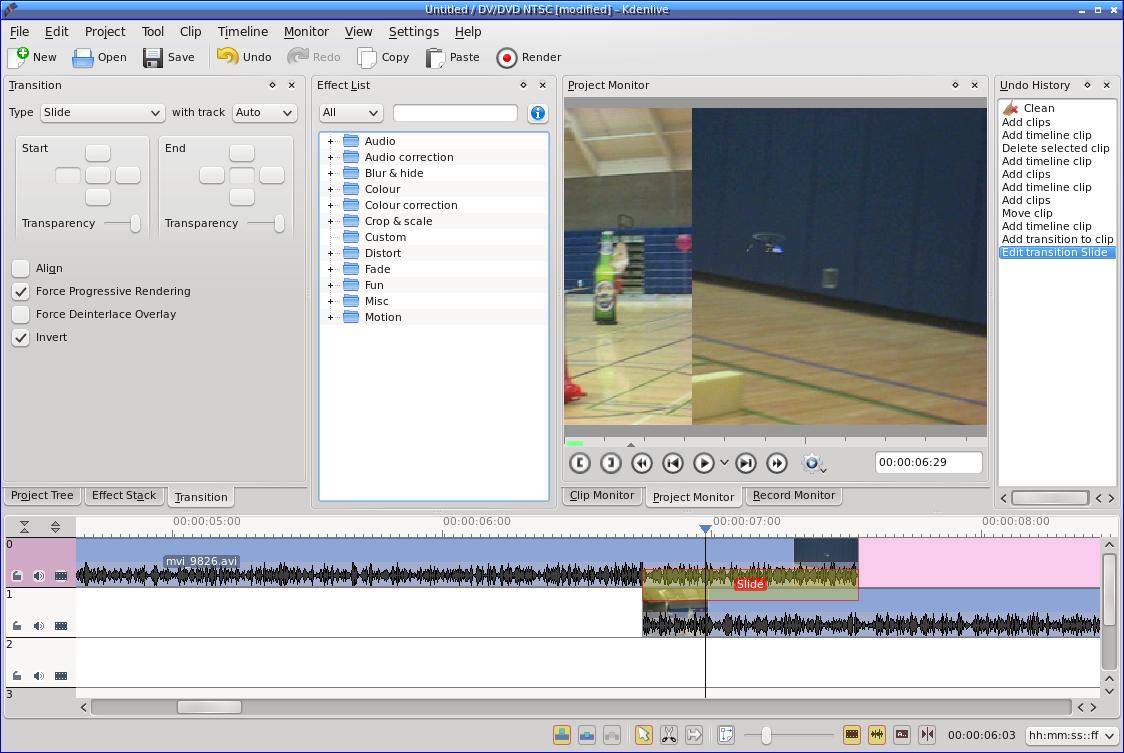Expand the Colour correction folder
The height and width of the screenshot is (753, 1124).
point(330,205)
